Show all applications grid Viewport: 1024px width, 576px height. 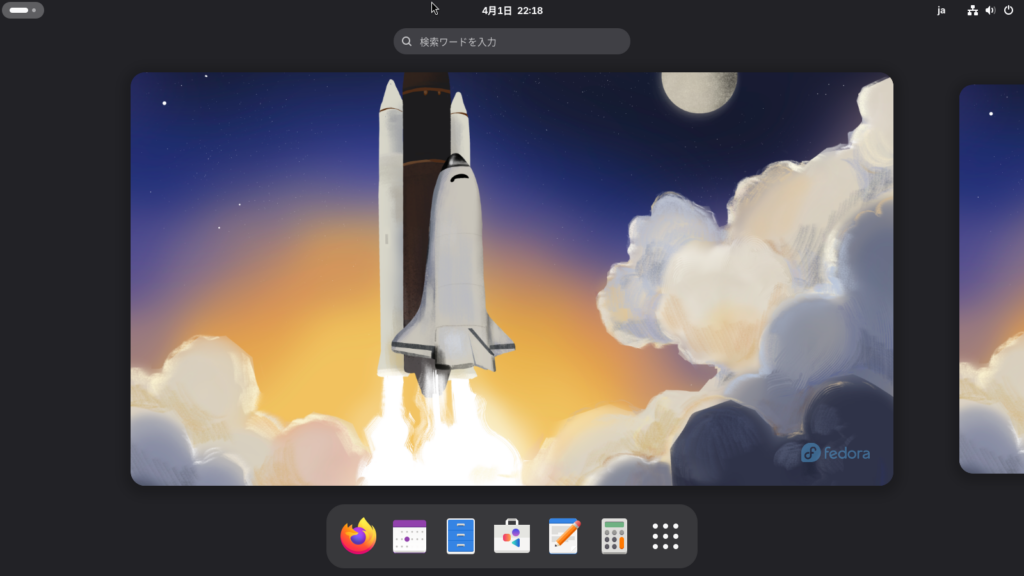(666, 536)
